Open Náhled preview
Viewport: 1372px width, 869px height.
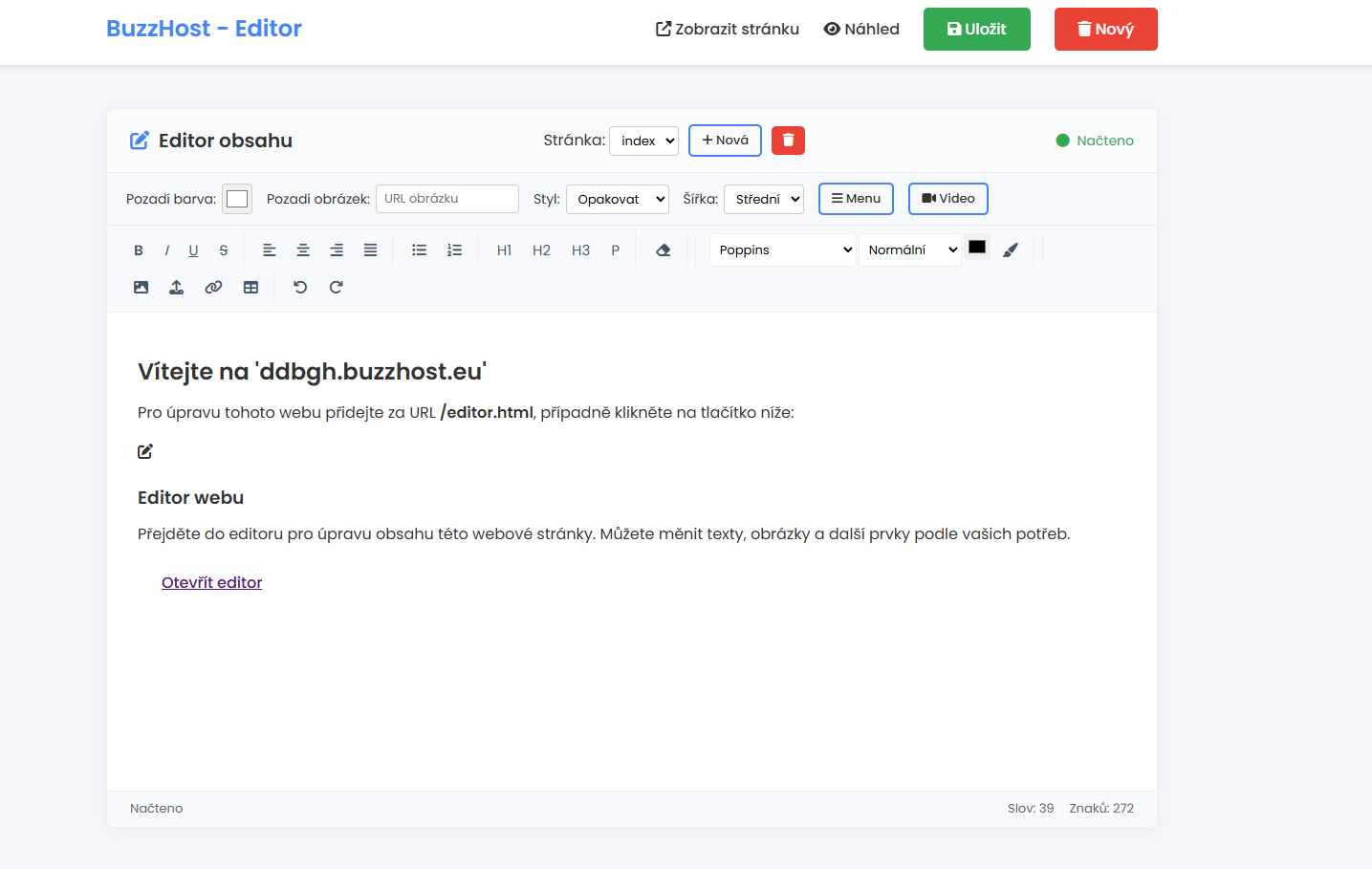(x=861, y=29)
